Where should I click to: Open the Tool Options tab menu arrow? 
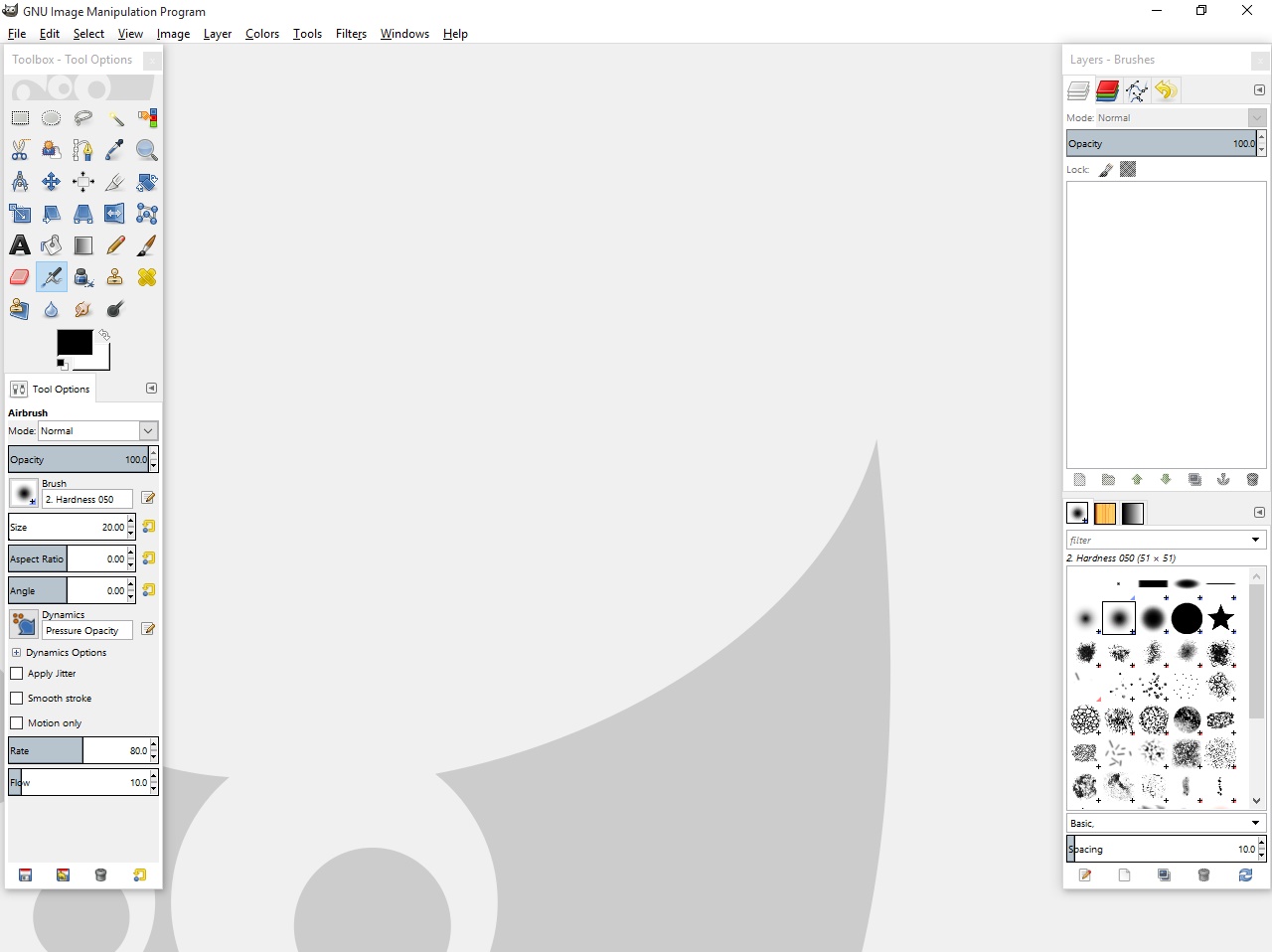[151, 389]
